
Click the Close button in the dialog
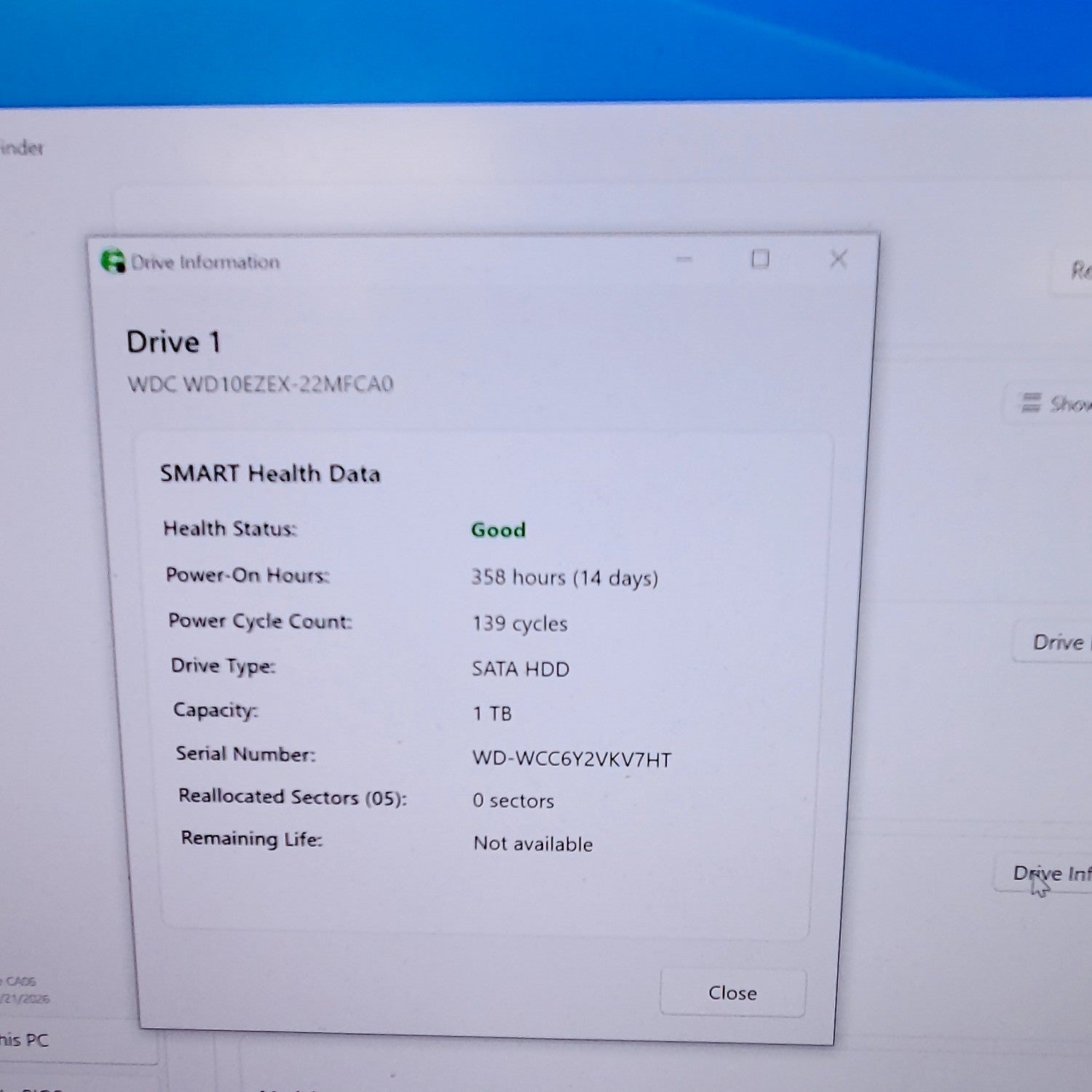pos(732,992)
